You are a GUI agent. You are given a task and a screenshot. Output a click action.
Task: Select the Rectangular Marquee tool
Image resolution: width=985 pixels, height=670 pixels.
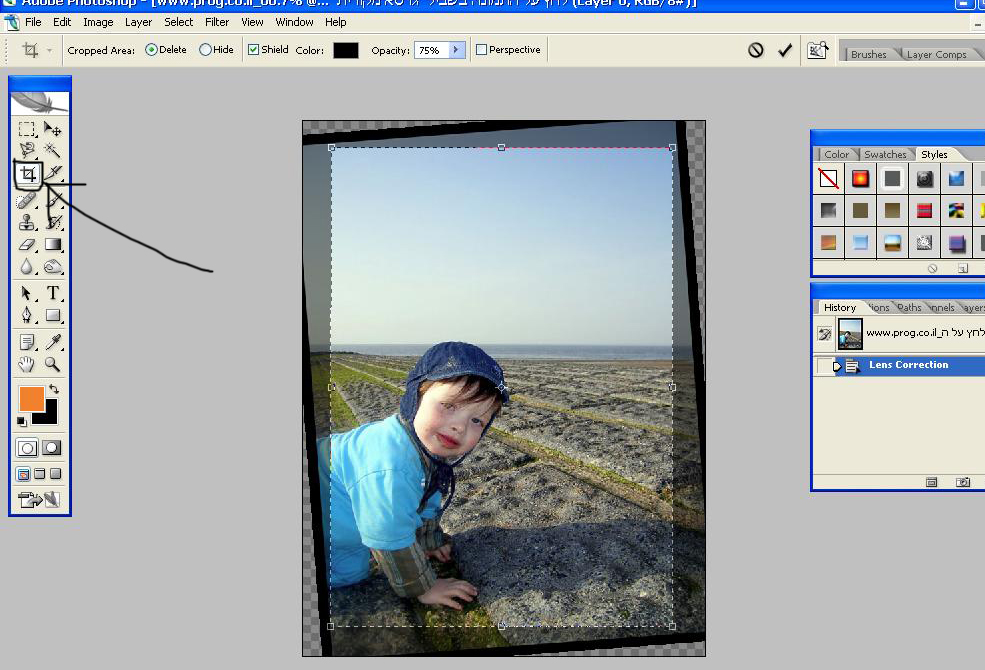click(28, 129)
